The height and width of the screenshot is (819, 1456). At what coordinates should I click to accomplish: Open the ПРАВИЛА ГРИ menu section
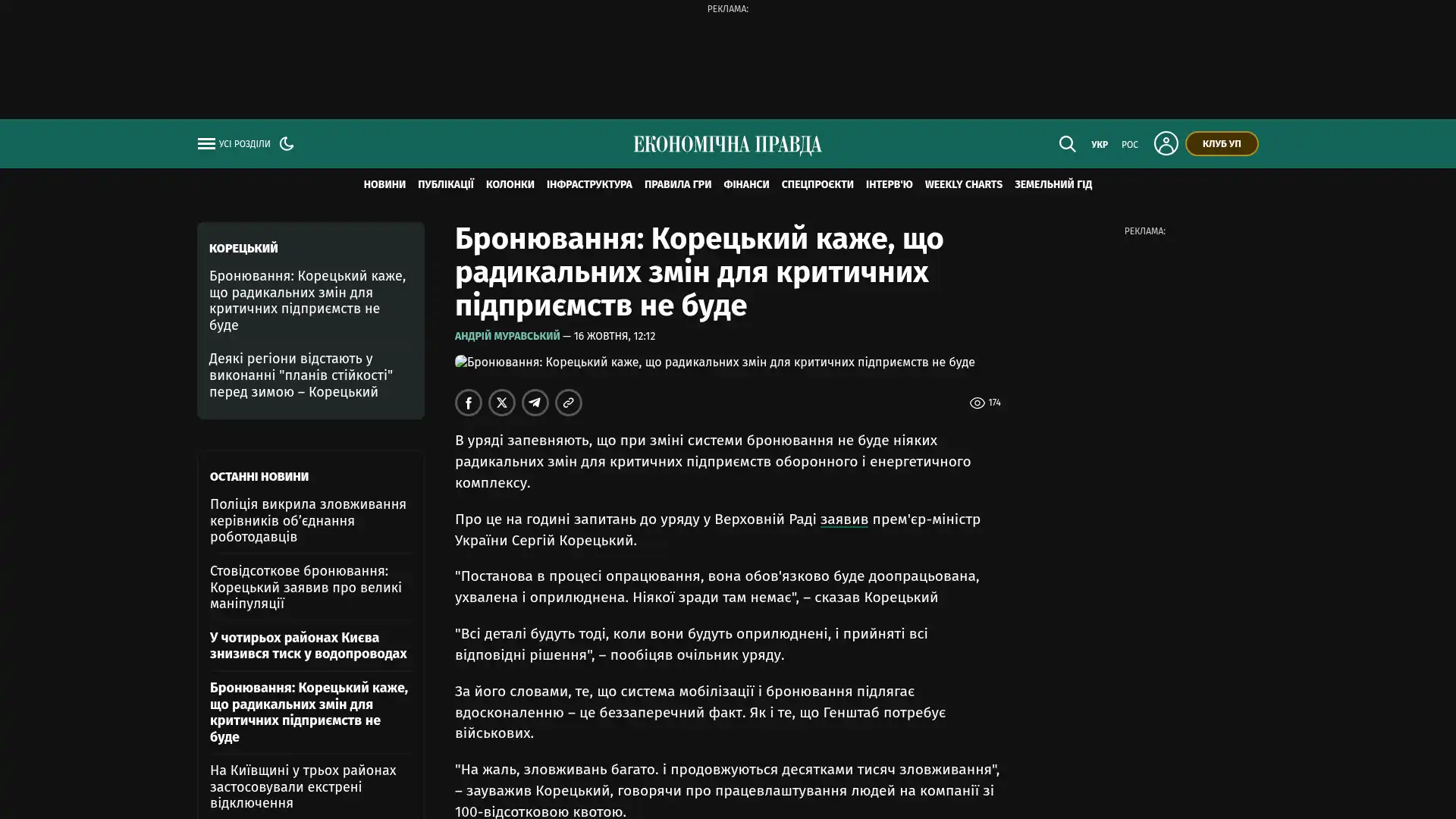[678, 184]
